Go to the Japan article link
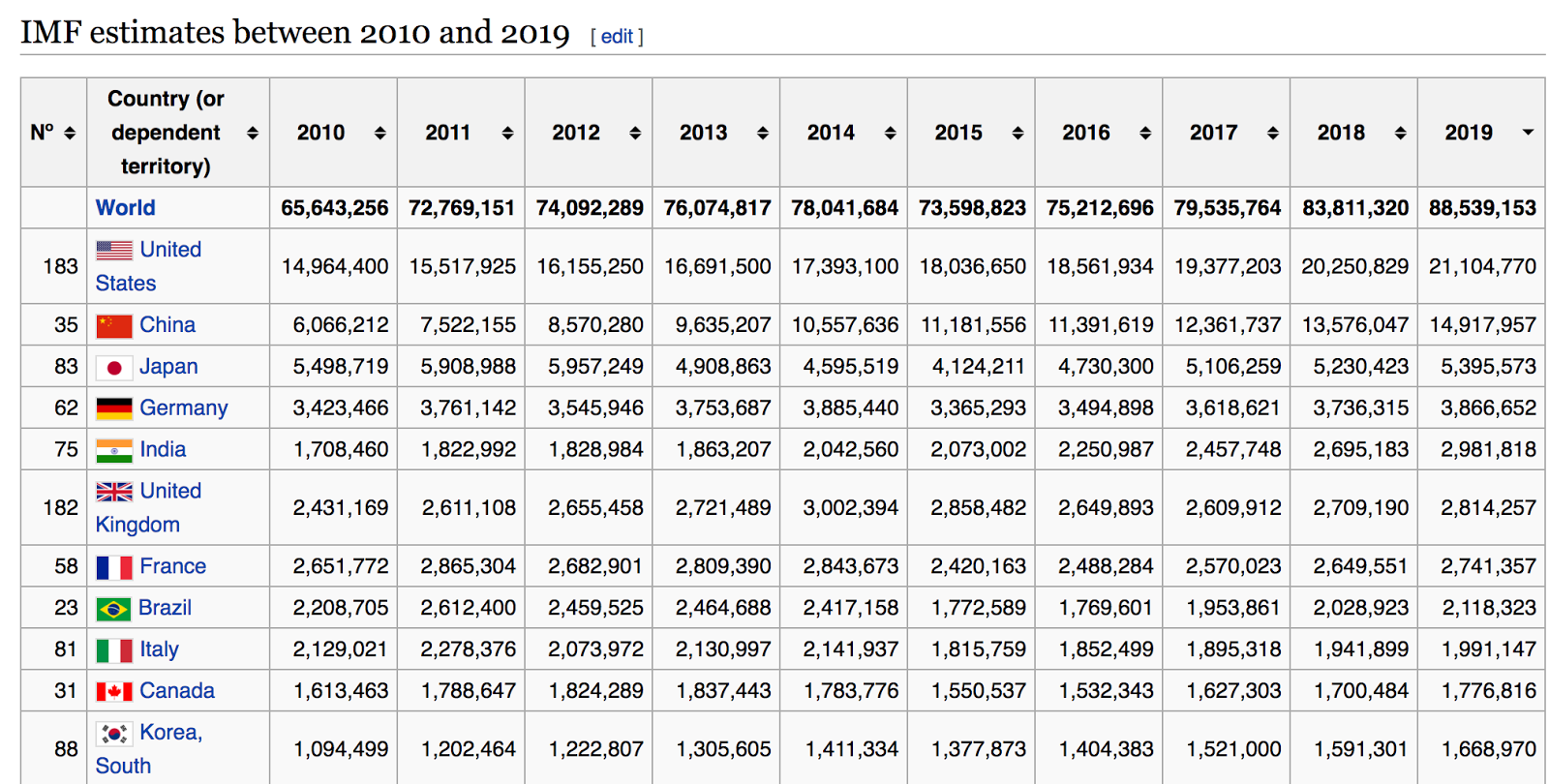1549x784 pixels. coord(168,367)
